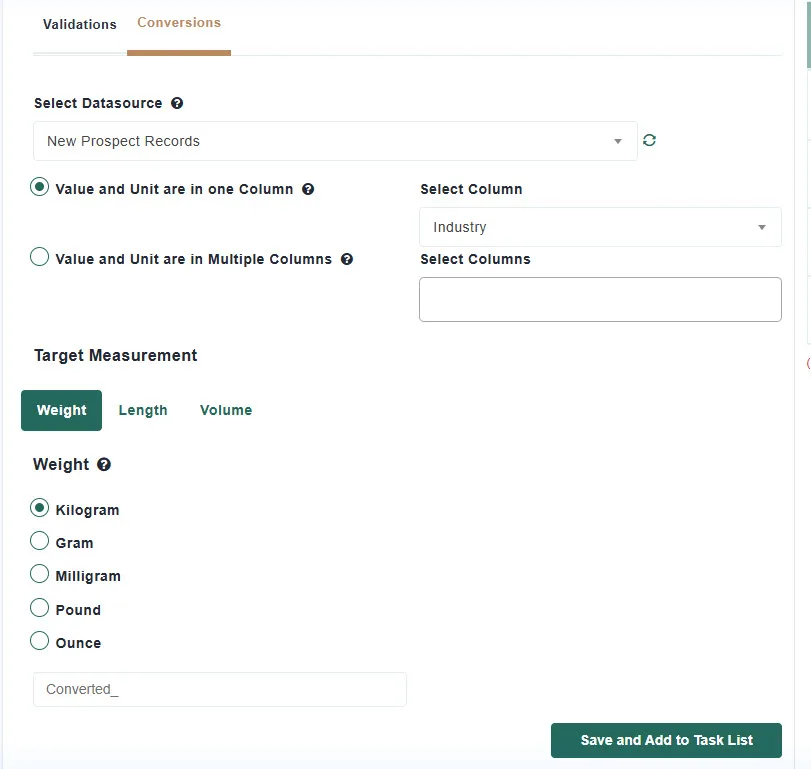Choose Kilogram as target weight

39,508
